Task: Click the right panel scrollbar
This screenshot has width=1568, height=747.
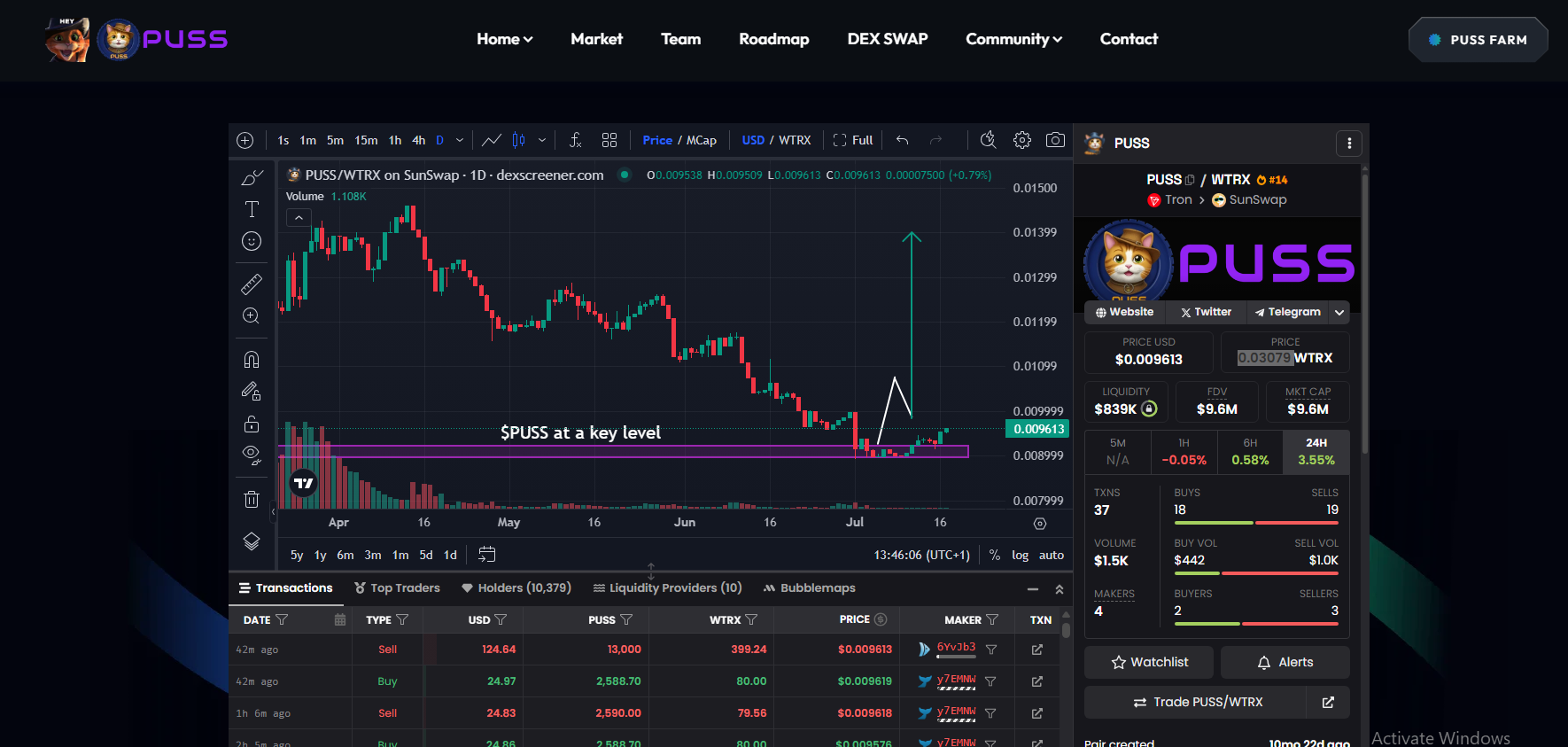Action: (1365, 310)
